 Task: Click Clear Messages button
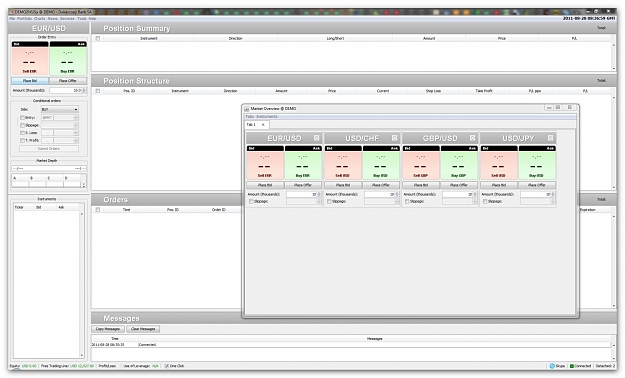[x=143, y=329]
